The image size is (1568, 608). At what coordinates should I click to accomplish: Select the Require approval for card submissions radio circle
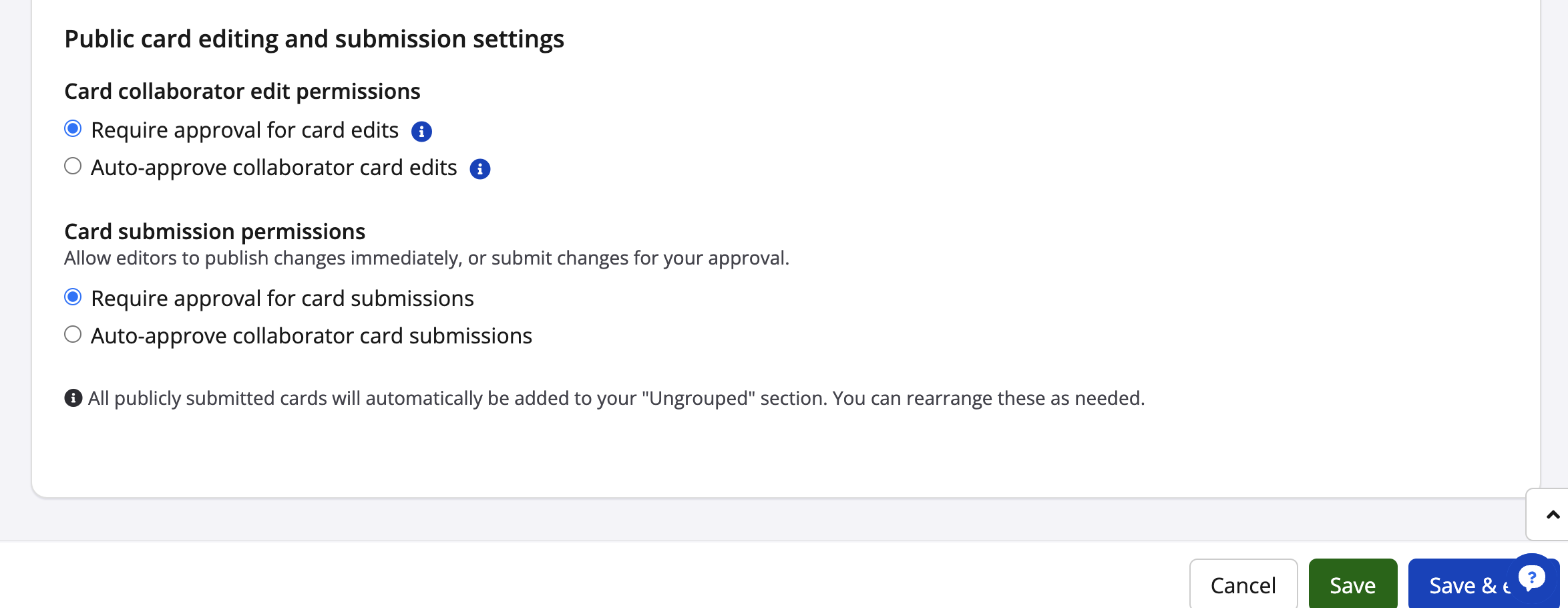click(73, 297)
